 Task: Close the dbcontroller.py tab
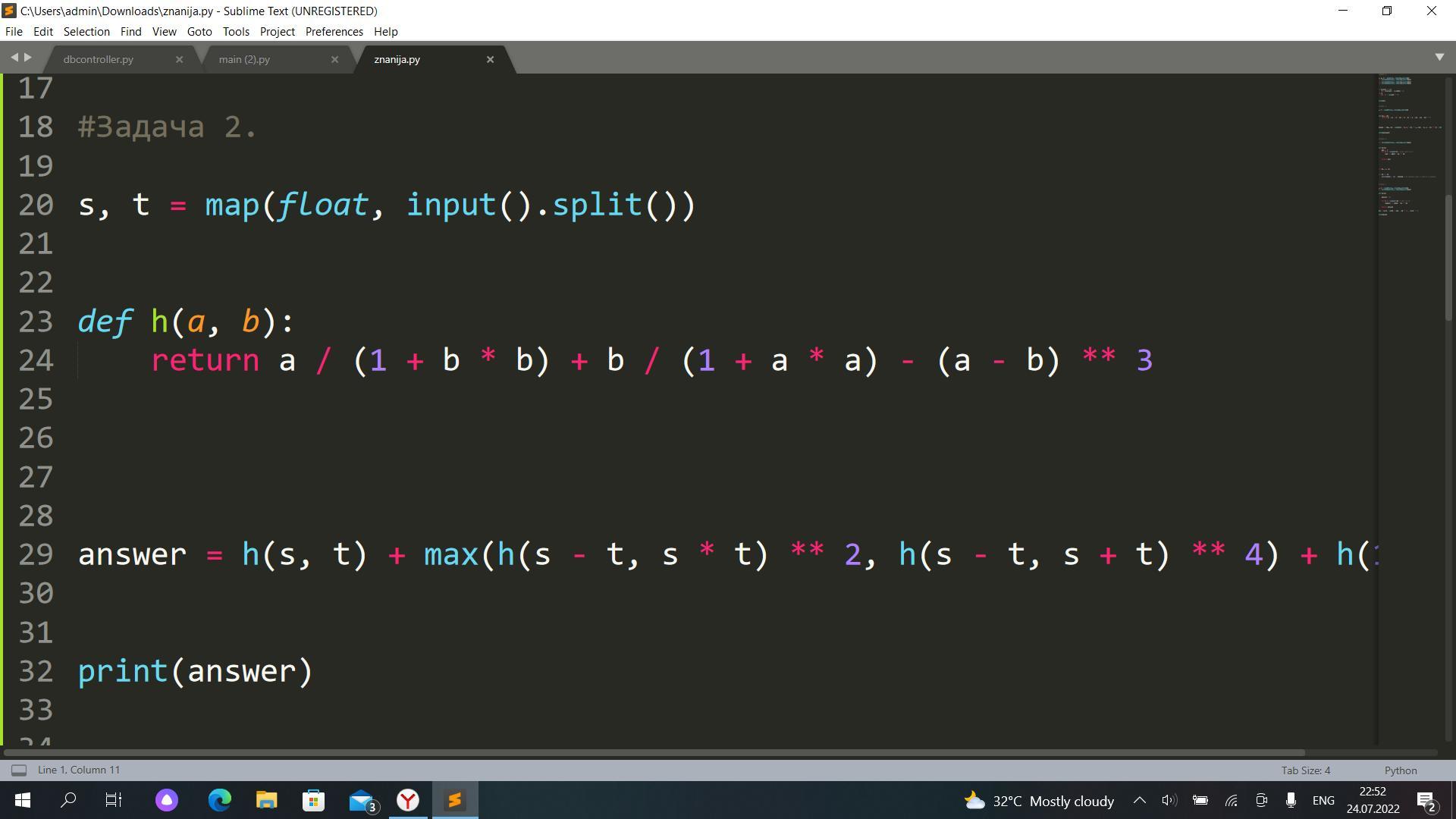click(179, 59)
